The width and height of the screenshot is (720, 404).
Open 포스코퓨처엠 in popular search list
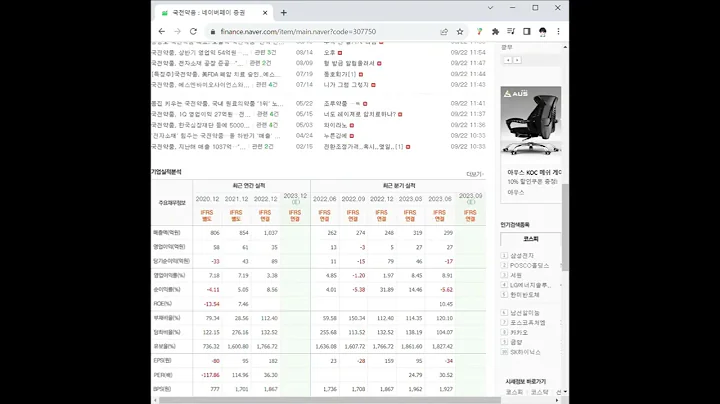tap(528, 323)
